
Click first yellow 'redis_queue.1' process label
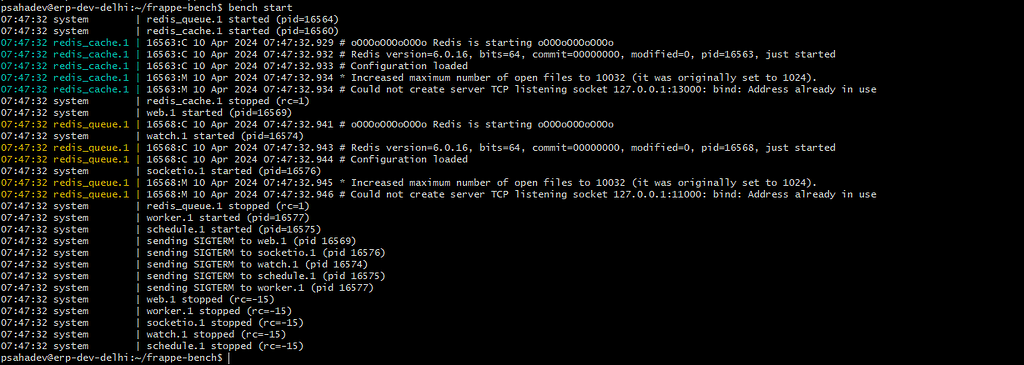[x=91, y=125]
